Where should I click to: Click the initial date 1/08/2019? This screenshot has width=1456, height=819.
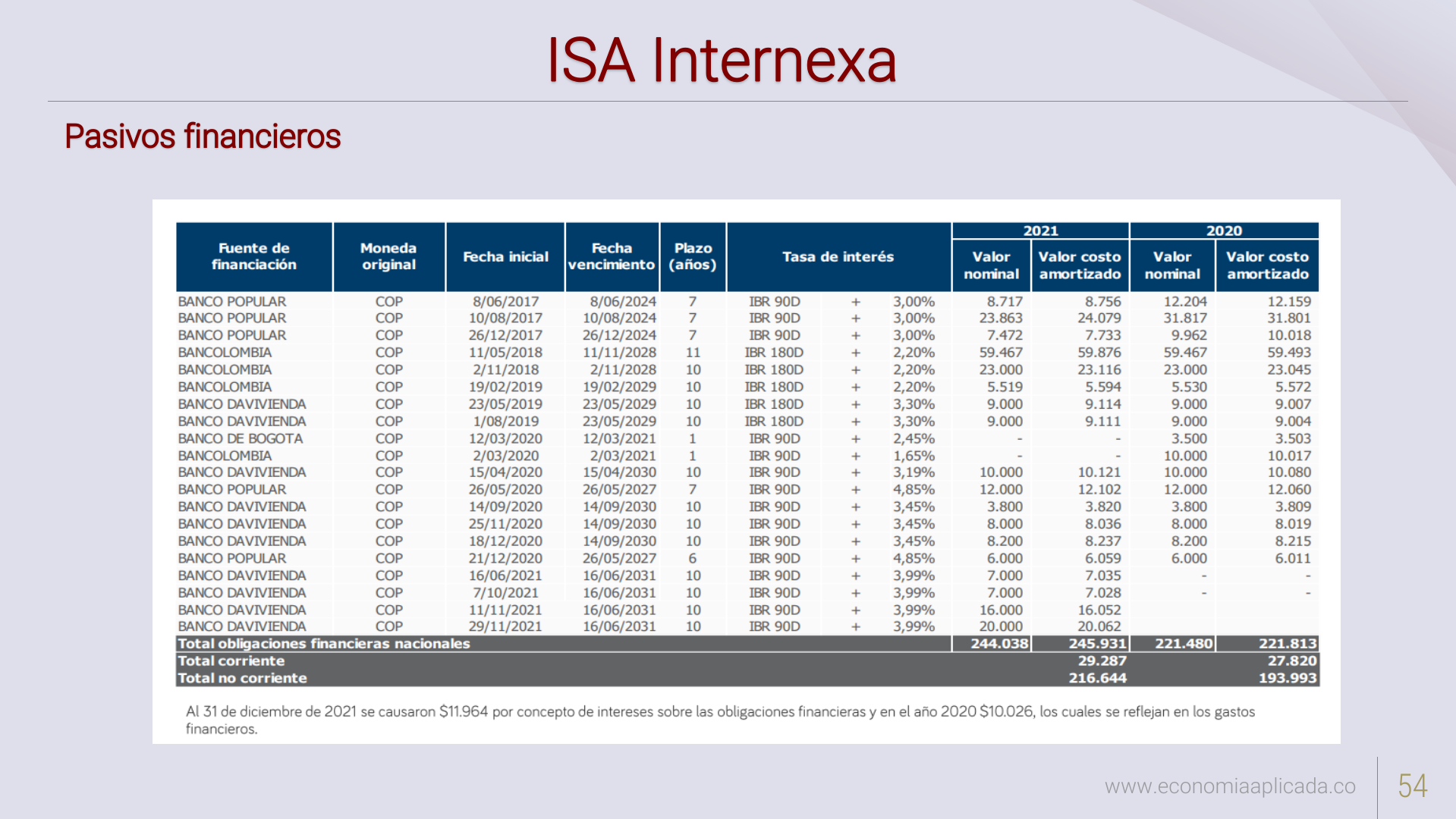point(505,422)
